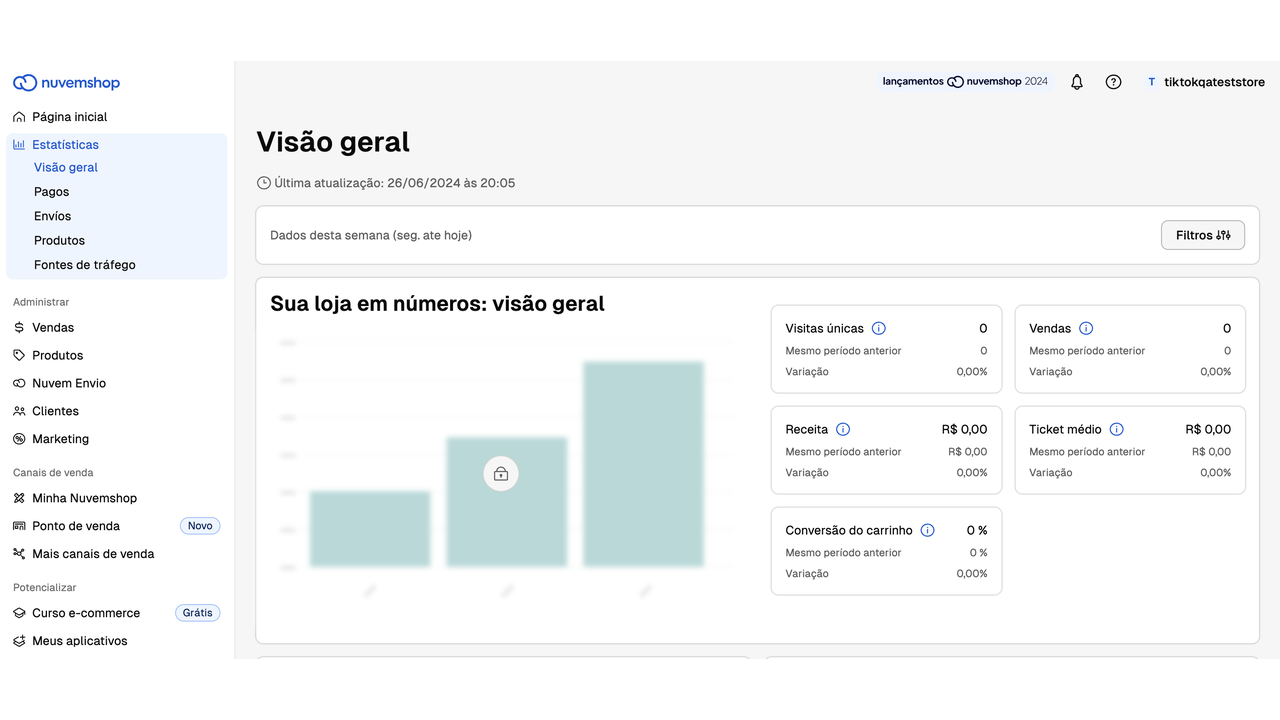Go to Pagos statistics submenu
This screenshot has width=1280, height=720.
[51, 192]
